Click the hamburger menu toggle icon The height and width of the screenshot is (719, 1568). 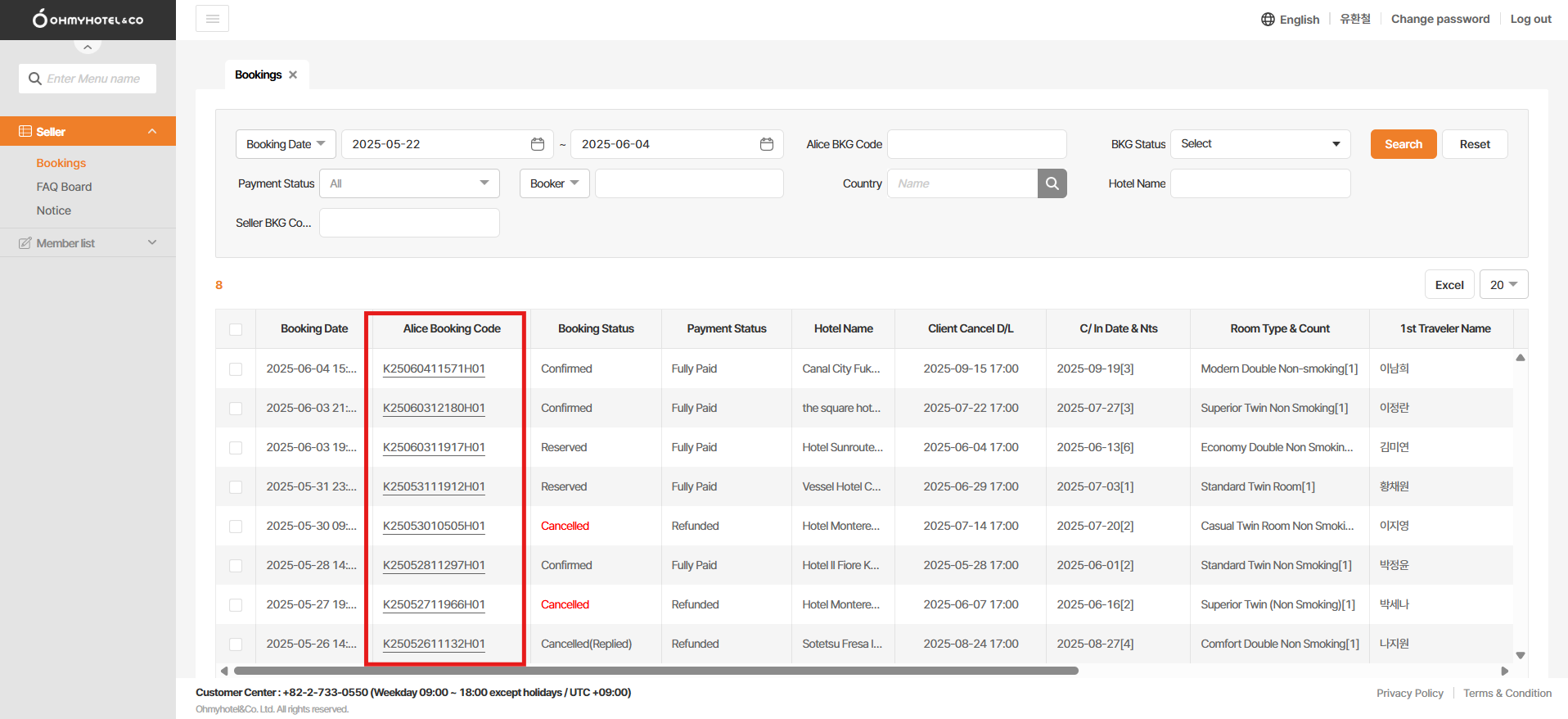212,19
